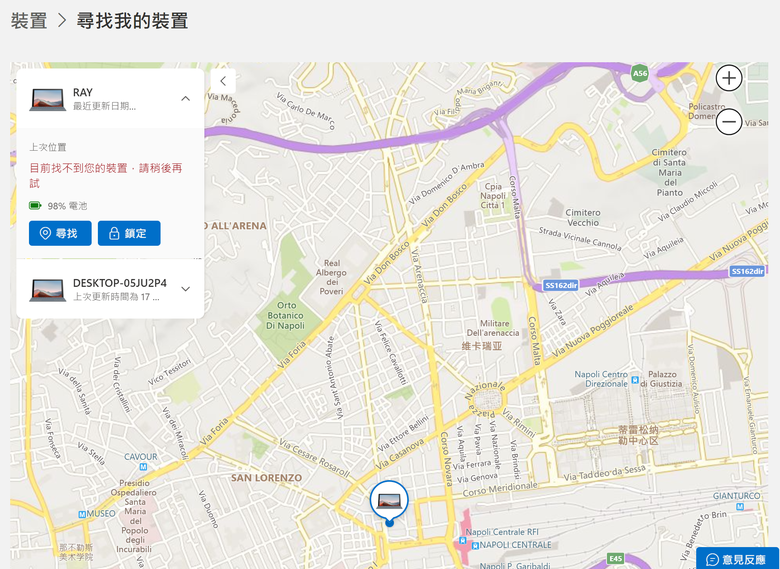The image size is (780, 569).
Task: Collapse the device panel with left arrow
Action: coord(223,81)
